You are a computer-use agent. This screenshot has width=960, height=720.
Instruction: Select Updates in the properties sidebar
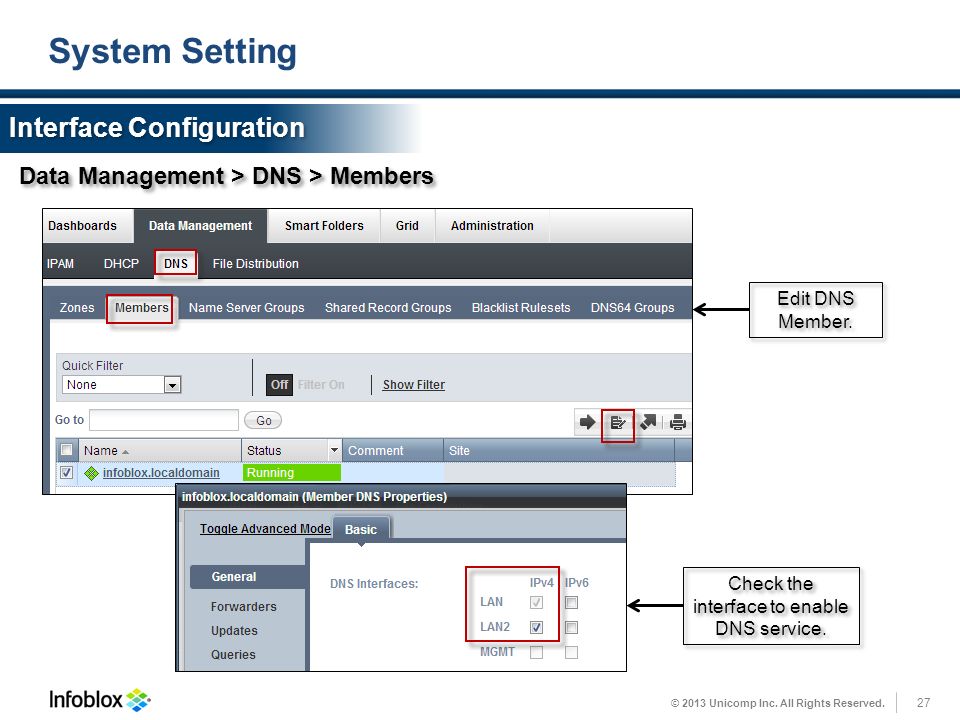[x=234, y=631]
